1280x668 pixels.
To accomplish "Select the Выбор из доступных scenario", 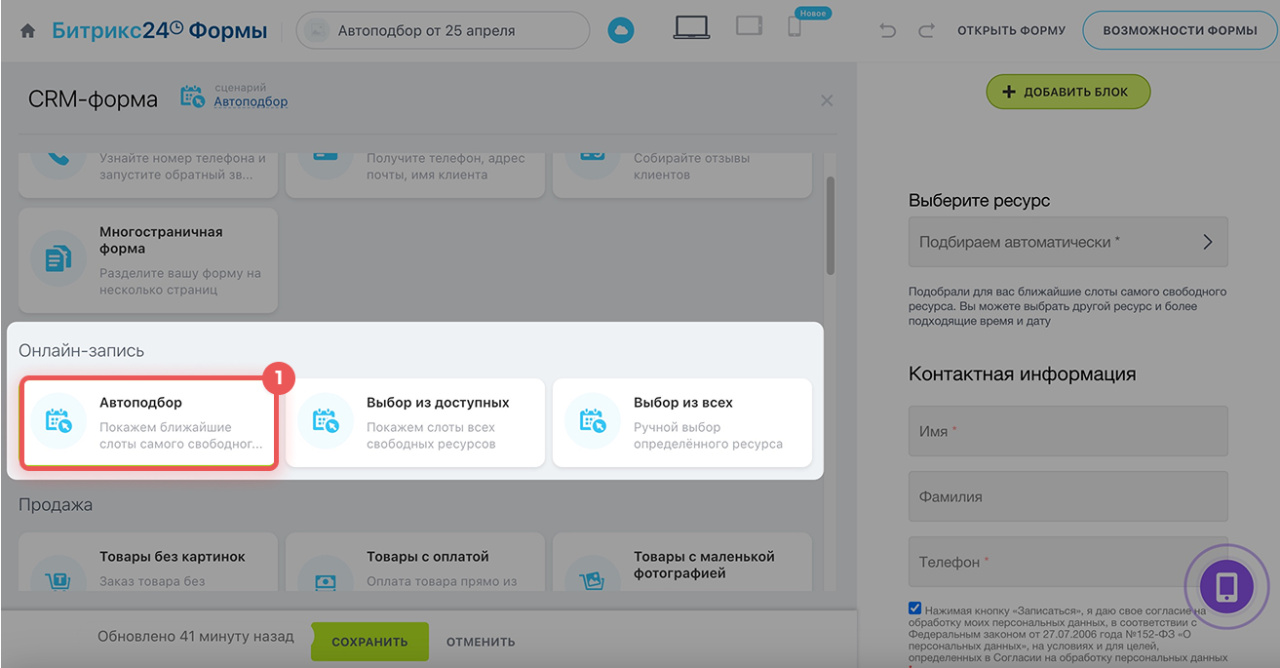I will (x=415, y=422).
